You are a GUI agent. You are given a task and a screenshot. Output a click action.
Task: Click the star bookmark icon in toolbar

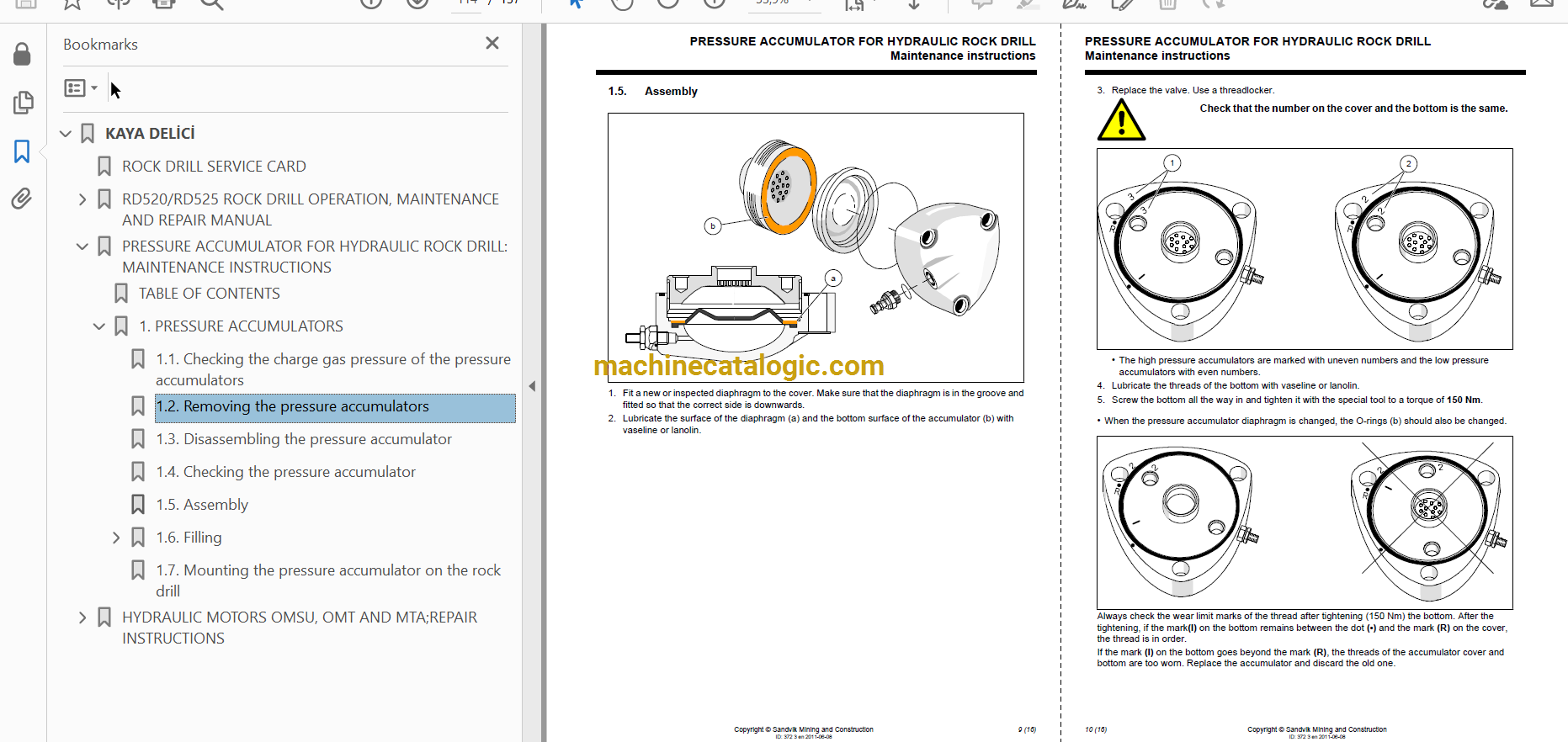(x=72, y=4)
